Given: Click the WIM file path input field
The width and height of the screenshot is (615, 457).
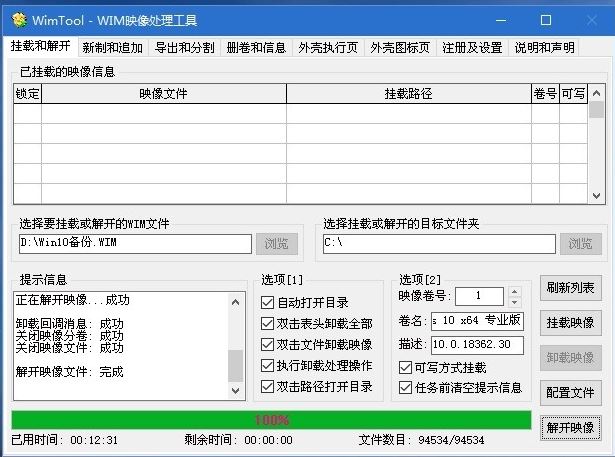Looking at the screenshot, I should pyautogui.click(x=134, y=243).
